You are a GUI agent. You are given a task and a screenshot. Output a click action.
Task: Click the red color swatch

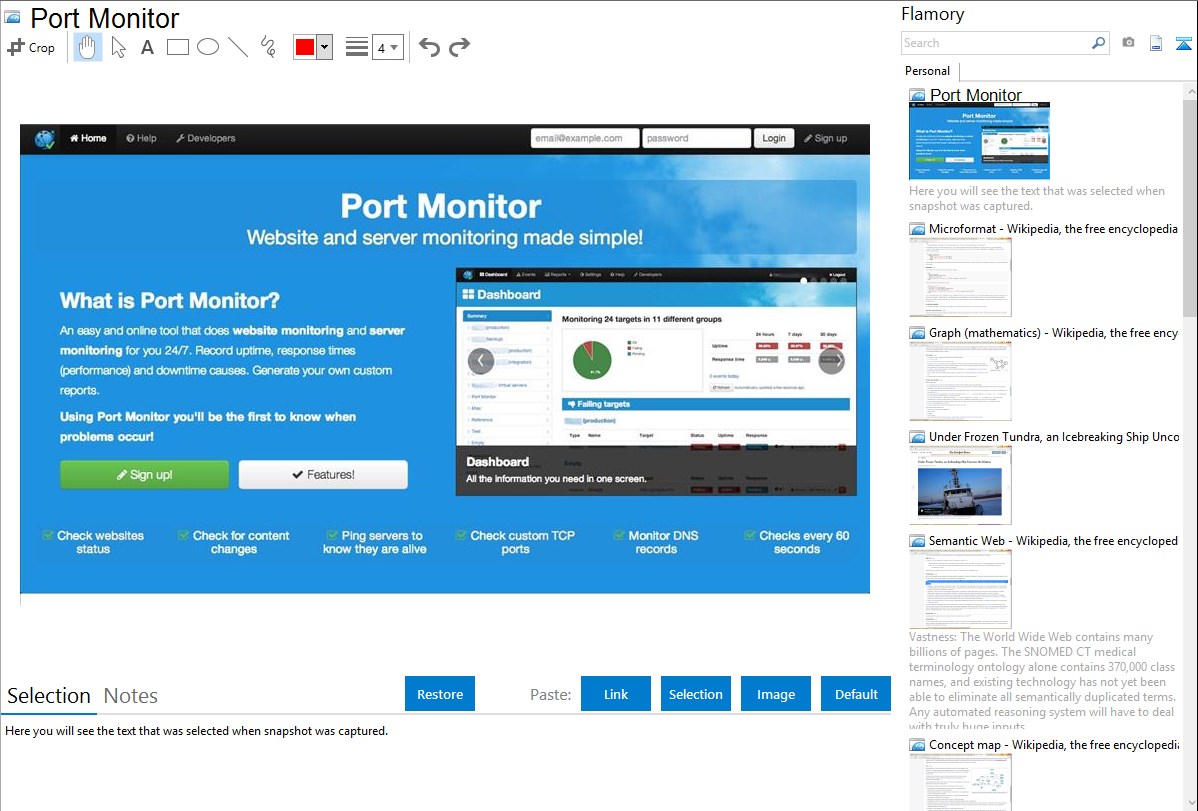305,47
